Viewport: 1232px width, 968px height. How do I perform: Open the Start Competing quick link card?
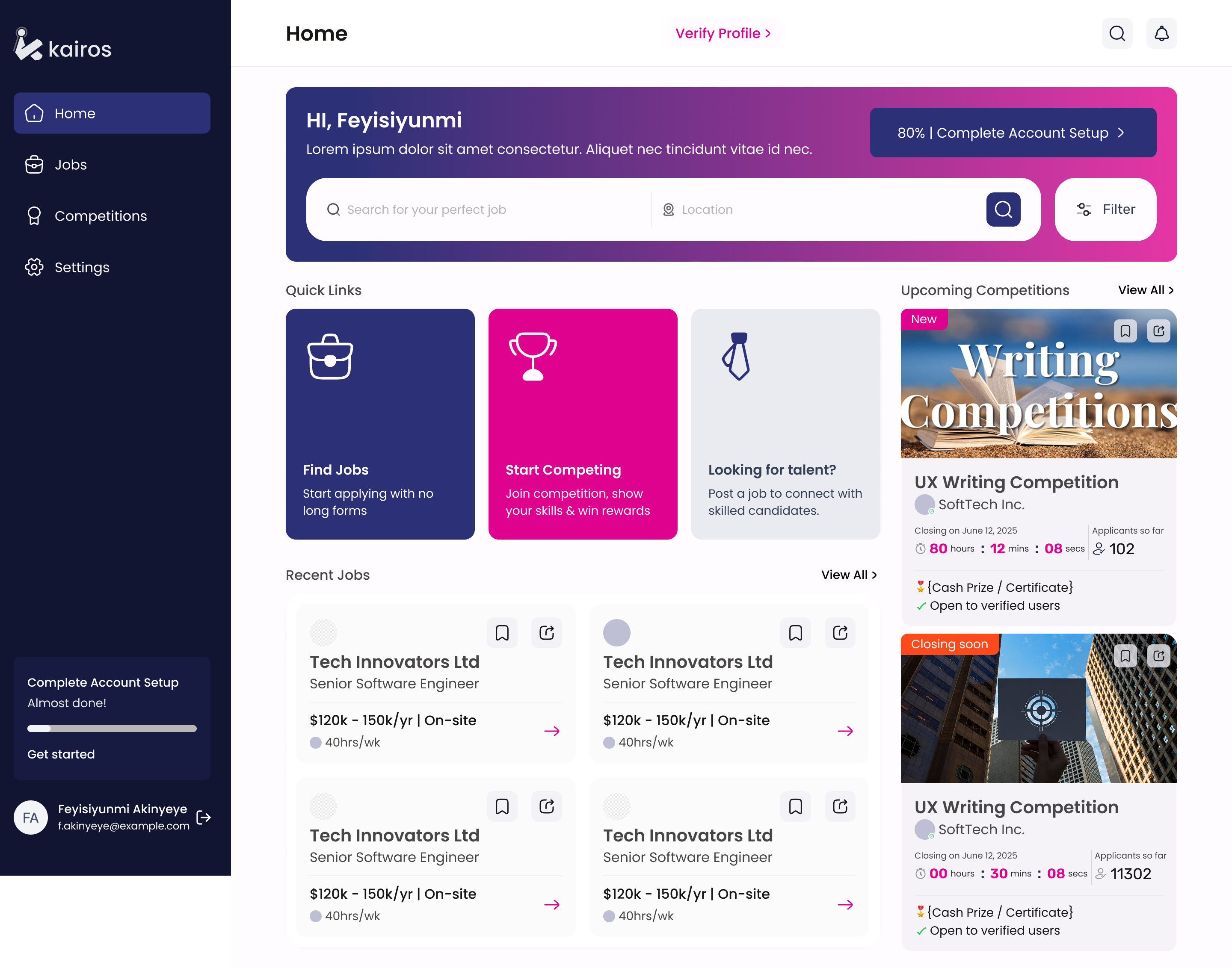point(582,424)
